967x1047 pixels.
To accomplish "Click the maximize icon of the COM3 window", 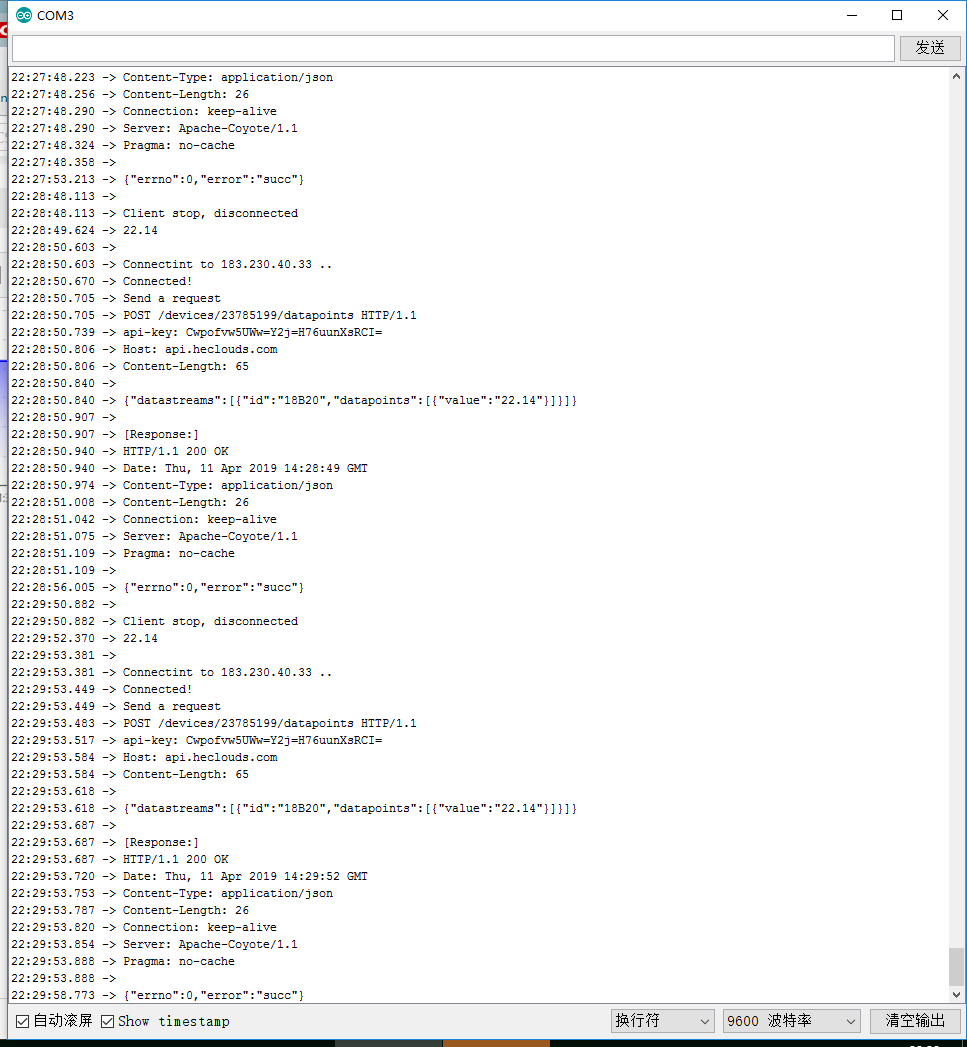I will [895, 15].
